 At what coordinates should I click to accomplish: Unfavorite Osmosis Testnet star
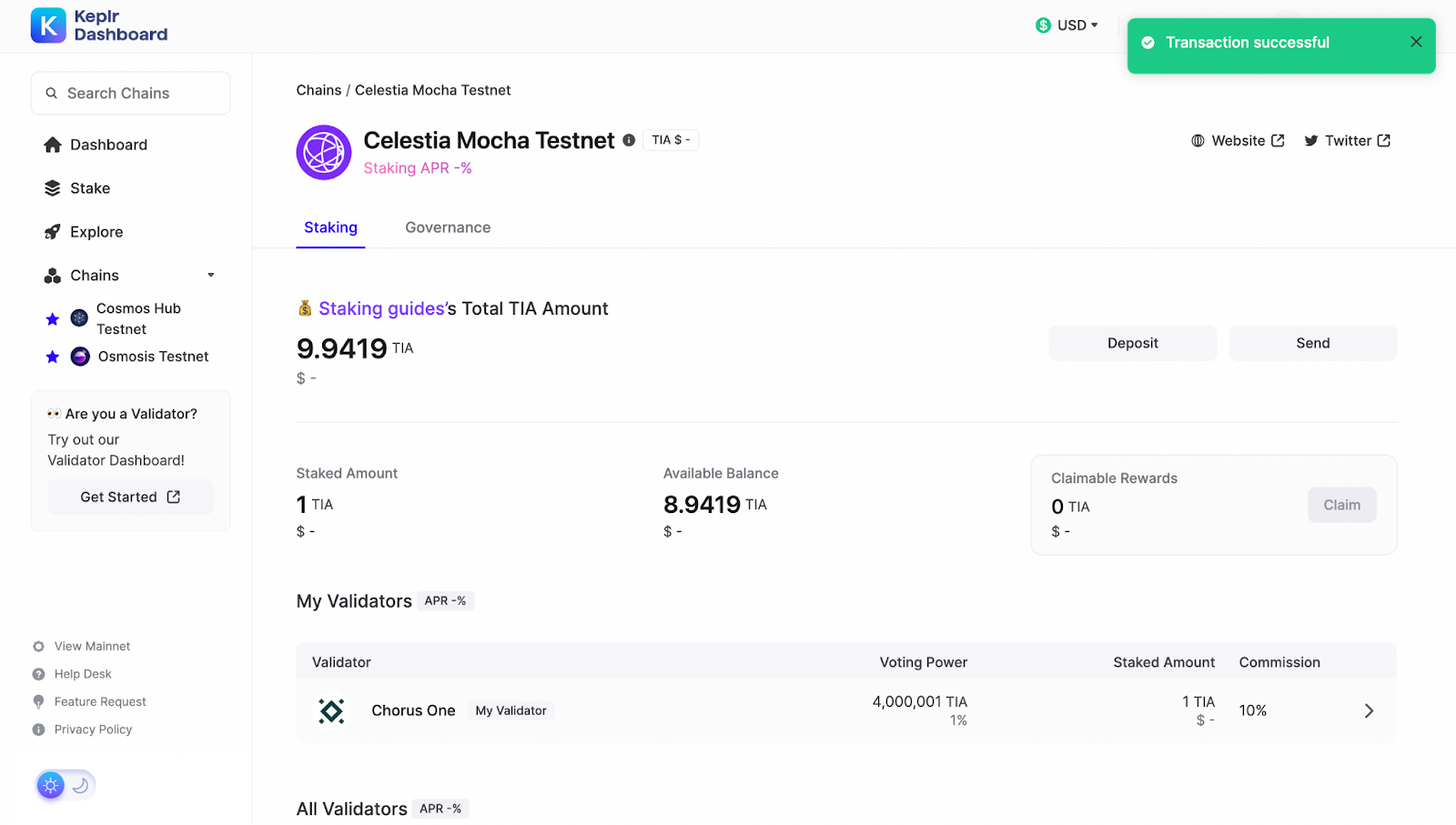[53, 357]
